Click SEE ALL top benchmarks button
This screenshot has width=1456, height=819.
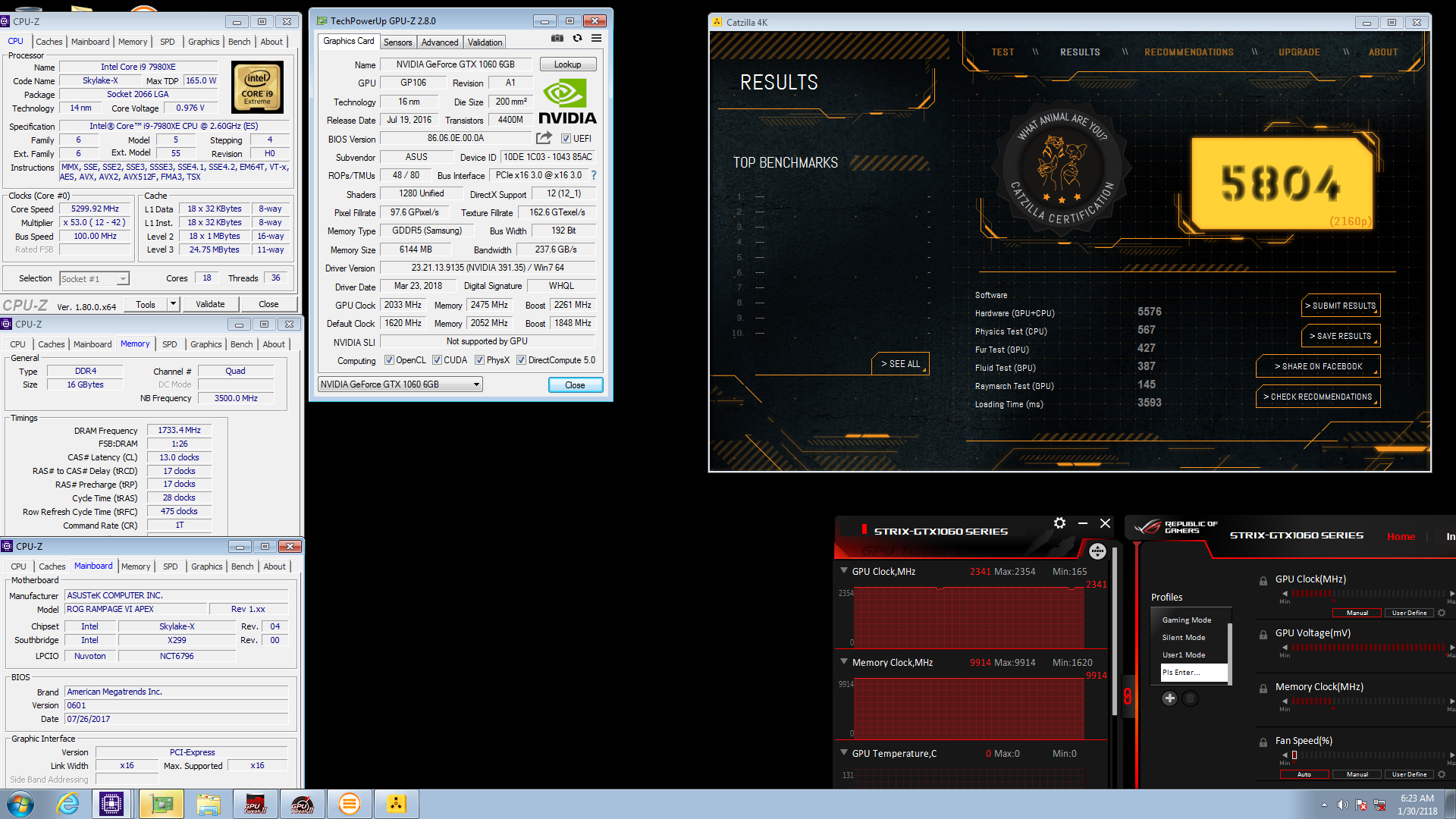pyautogui.click(x=900, y=364)
